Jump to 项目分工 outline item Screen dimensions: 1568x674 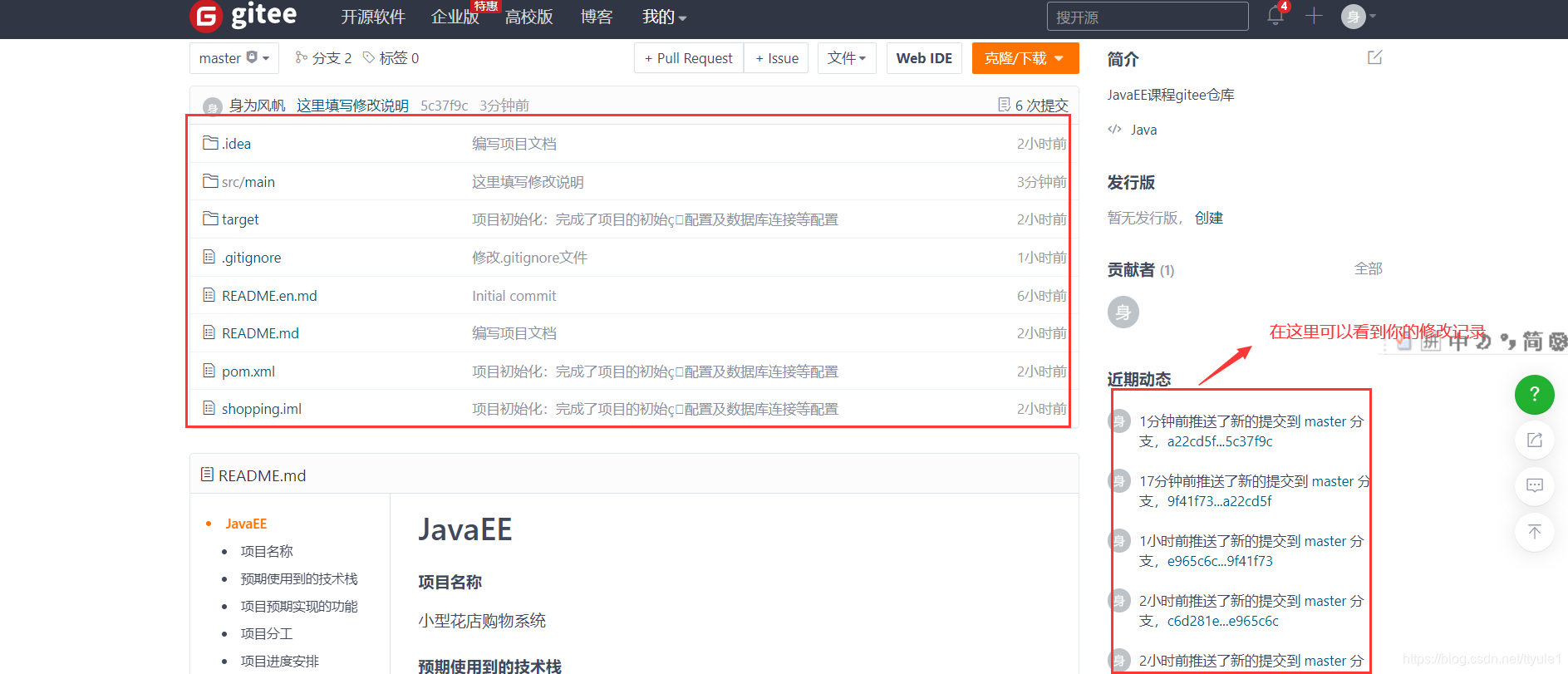267,633
